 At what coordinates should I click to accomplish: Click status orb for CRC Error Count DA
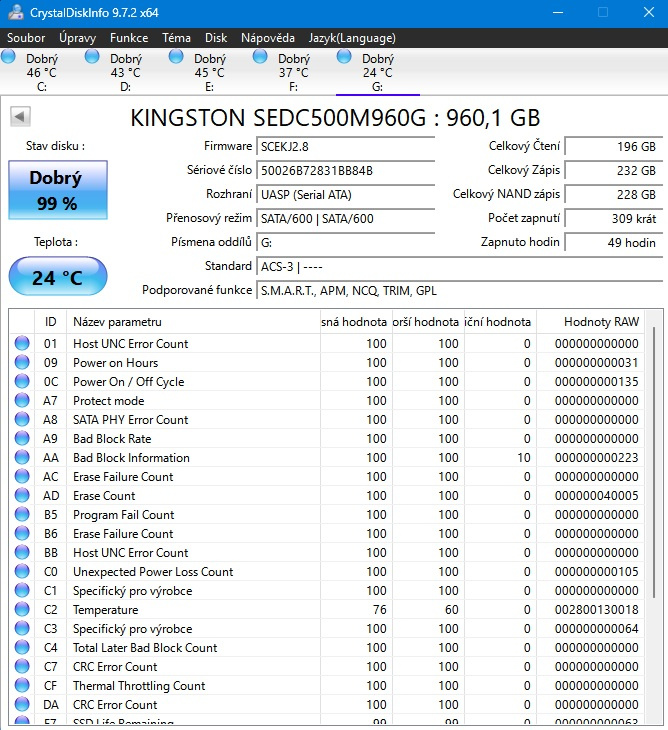point(22,704)
